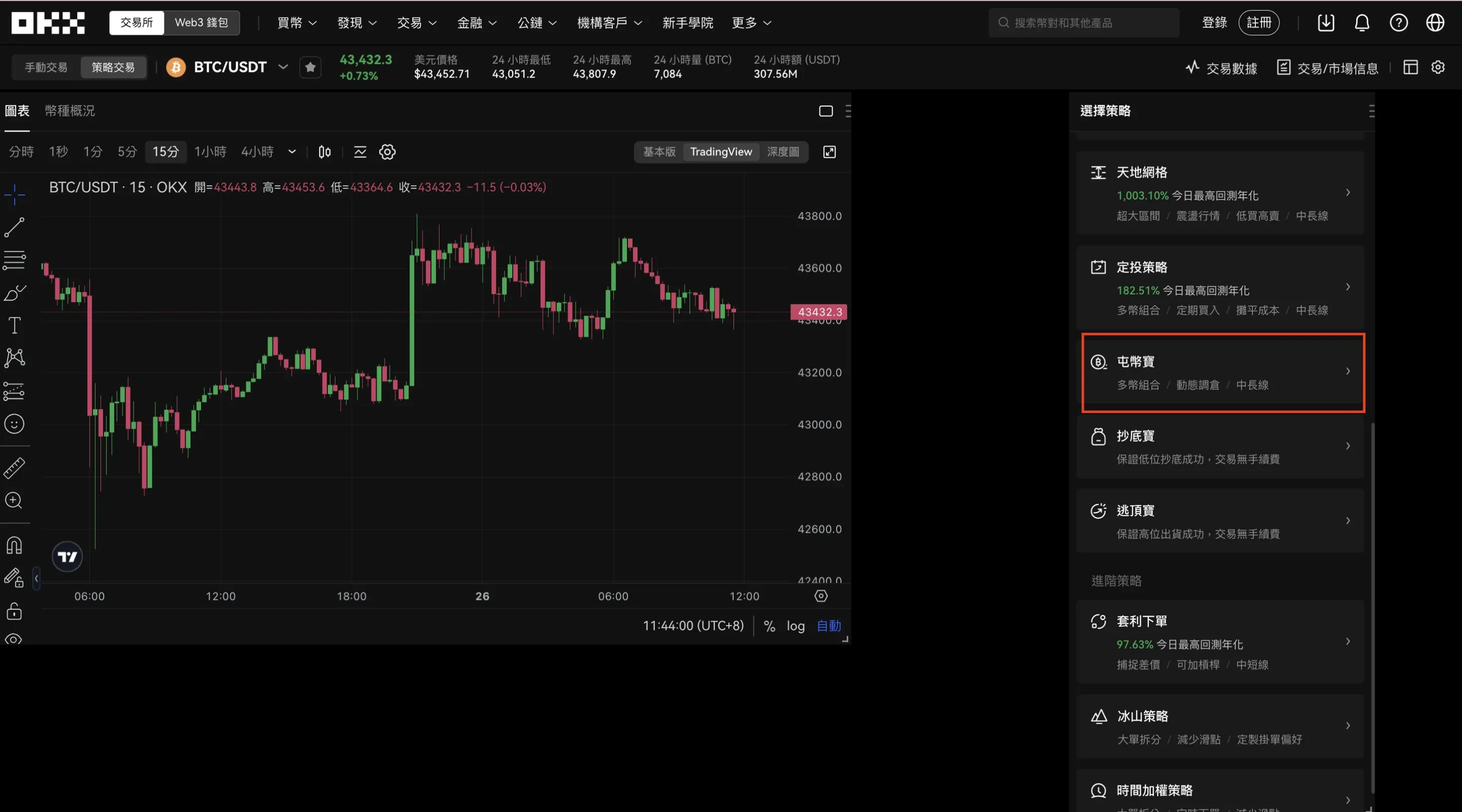Expand 金融 menu
Screen dimensions: 1462x812
(x=477, y=23)
